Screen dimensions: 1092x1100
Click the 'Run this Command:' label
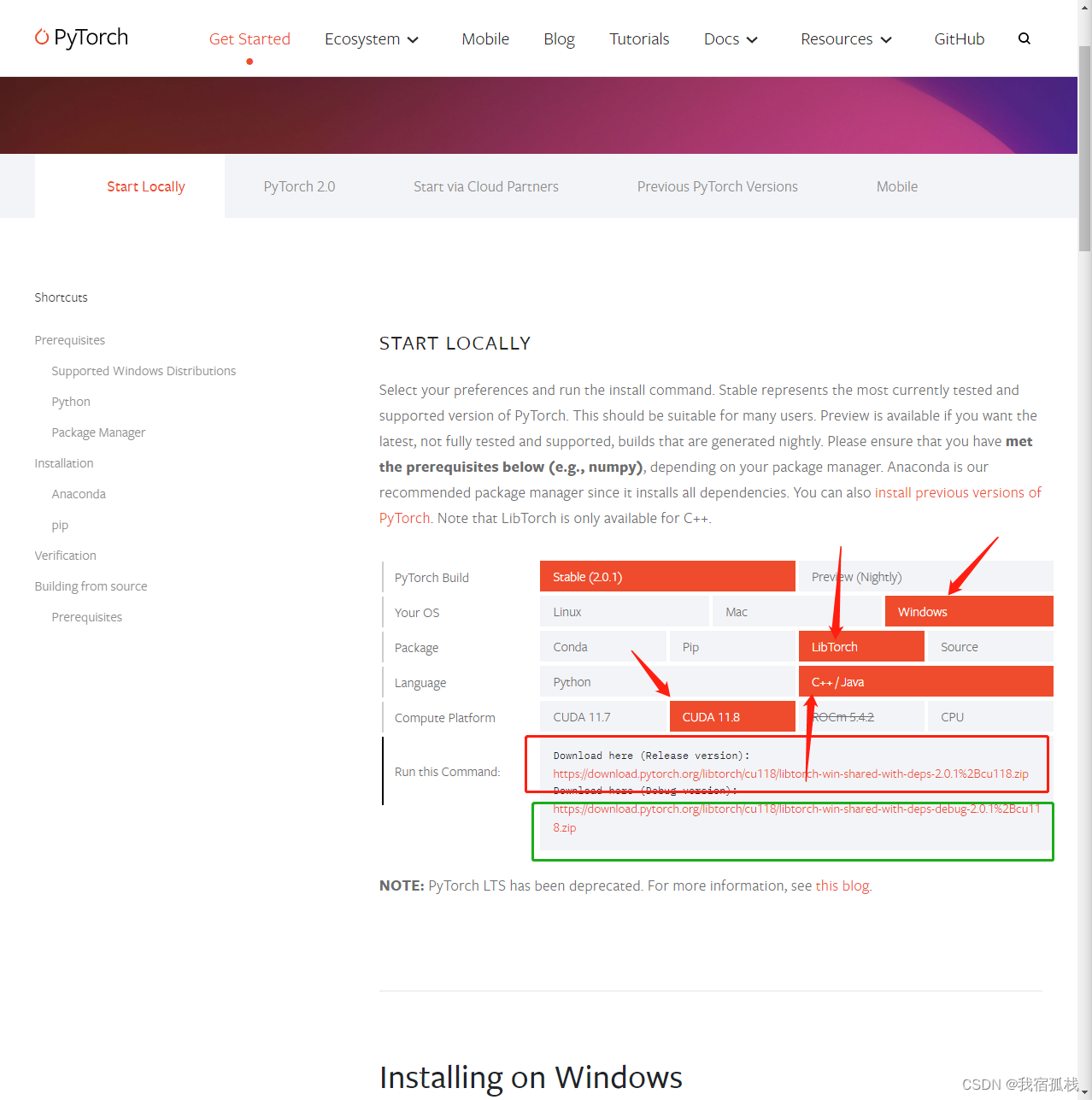tap(447, 772)
